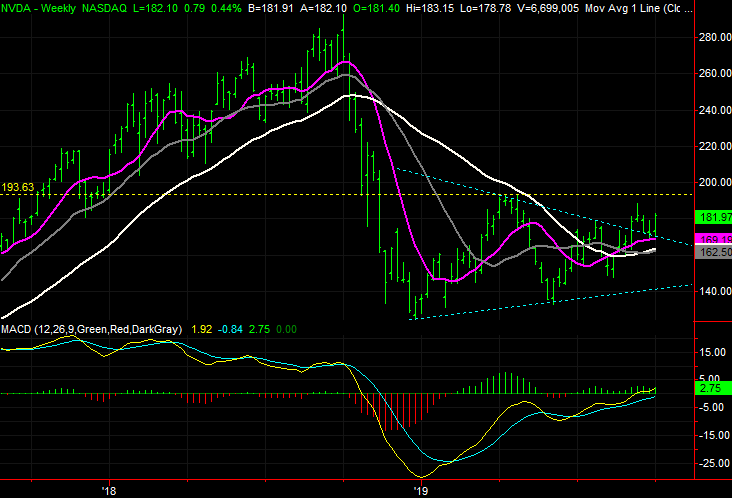Click the green MACD histogram value 2.75

click(259, 330)
